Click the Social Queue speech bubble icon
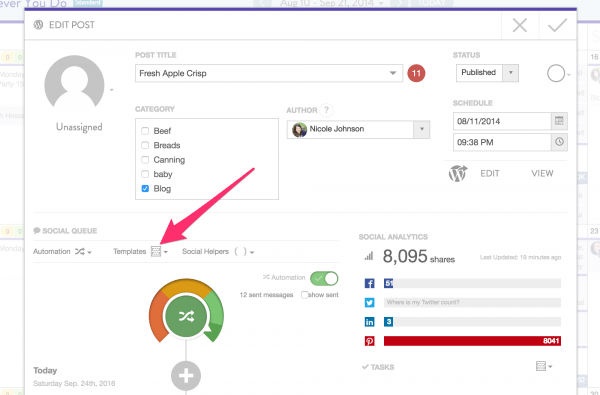600x395 pixels. 37,230
